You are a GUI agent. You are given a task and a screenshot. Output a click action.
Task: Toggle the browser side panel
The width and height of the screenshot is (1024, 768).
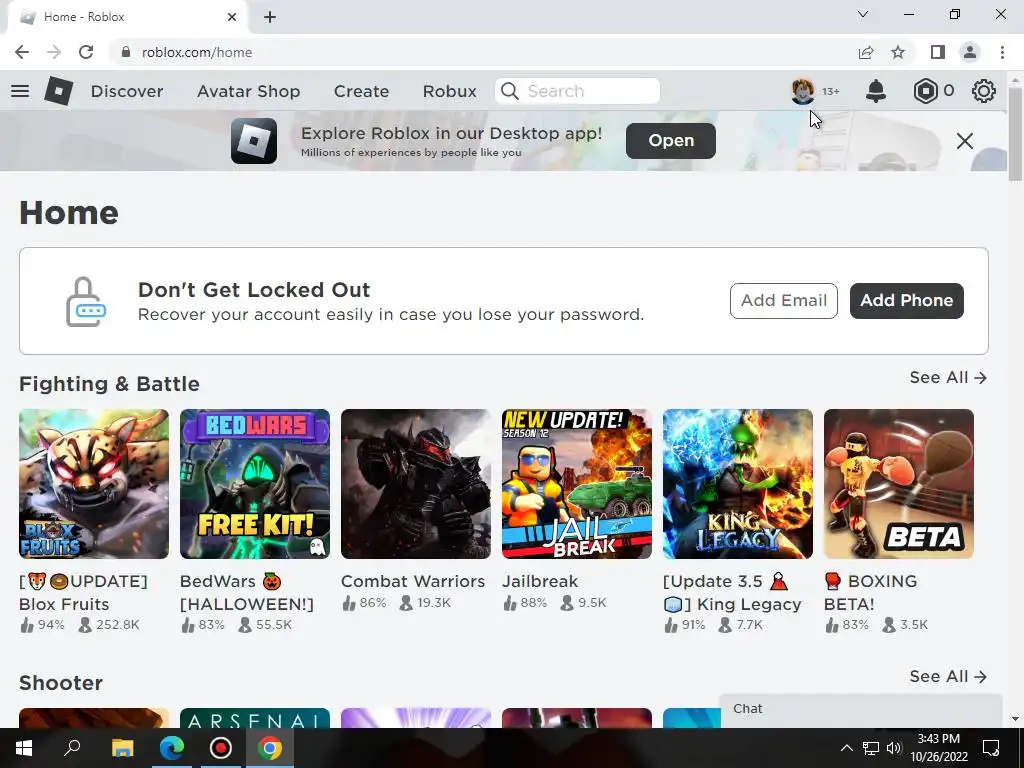pyautogui.click(x=938, y=52)
